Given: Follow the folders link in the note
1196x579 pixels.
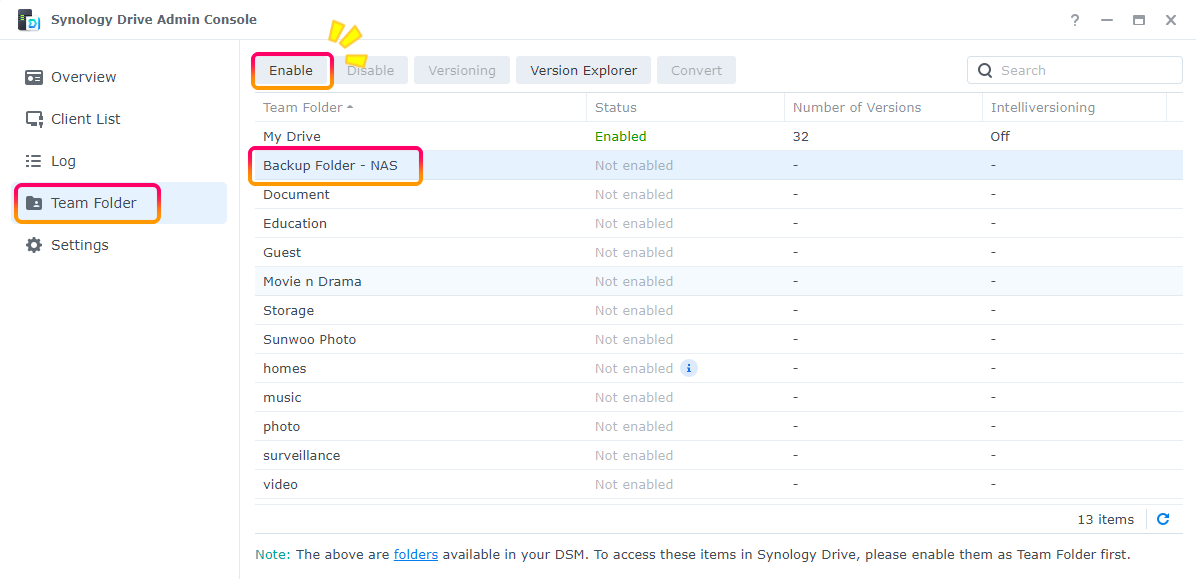Looking at the screenshot, I should click(x=416, y=555).
